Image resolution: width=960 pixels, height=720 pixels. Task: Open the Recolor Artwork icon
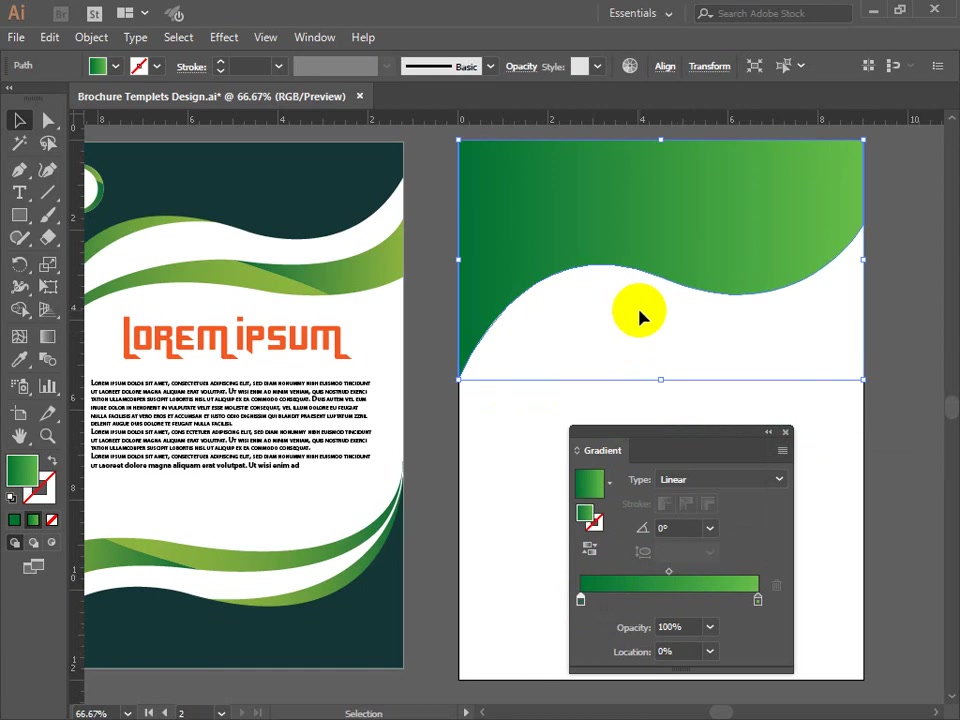[630, 66]
